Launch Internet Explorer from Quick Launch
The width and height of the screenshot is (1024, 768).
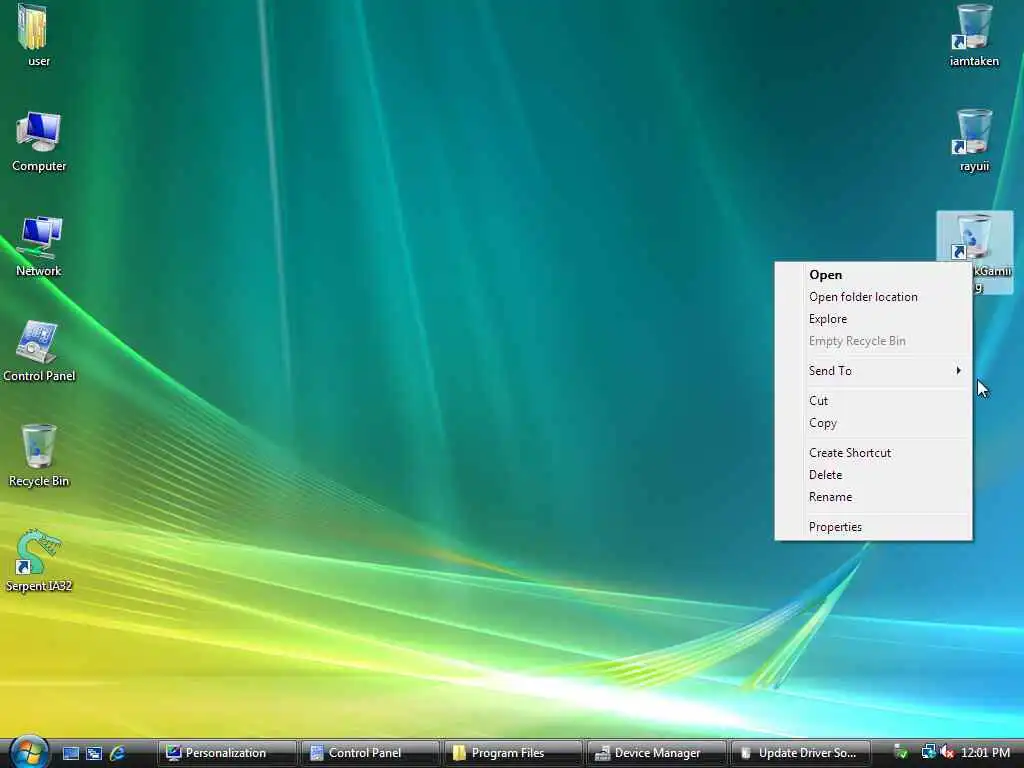pyautogui.click(x=118, y=753)
